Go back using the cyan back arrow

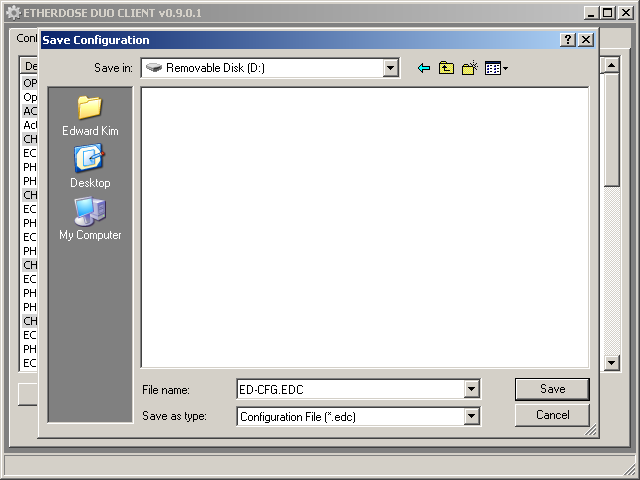[x=424, y=68]
